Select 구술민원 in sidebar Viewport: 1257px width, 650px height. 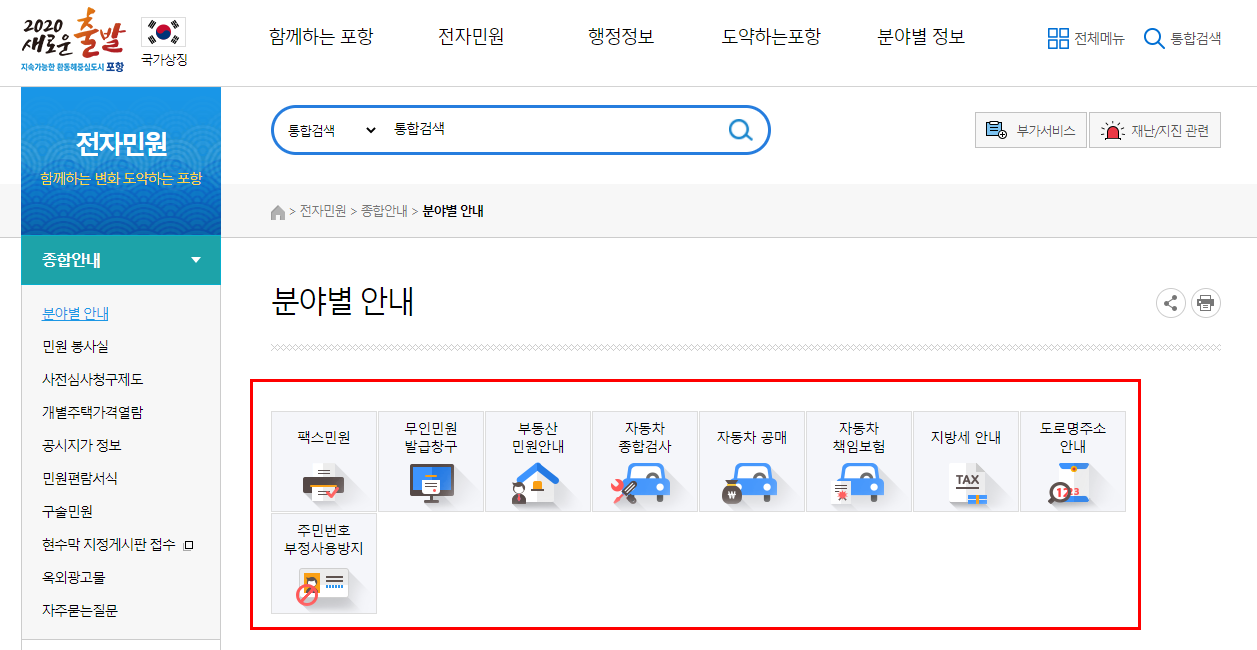(67, 511)
